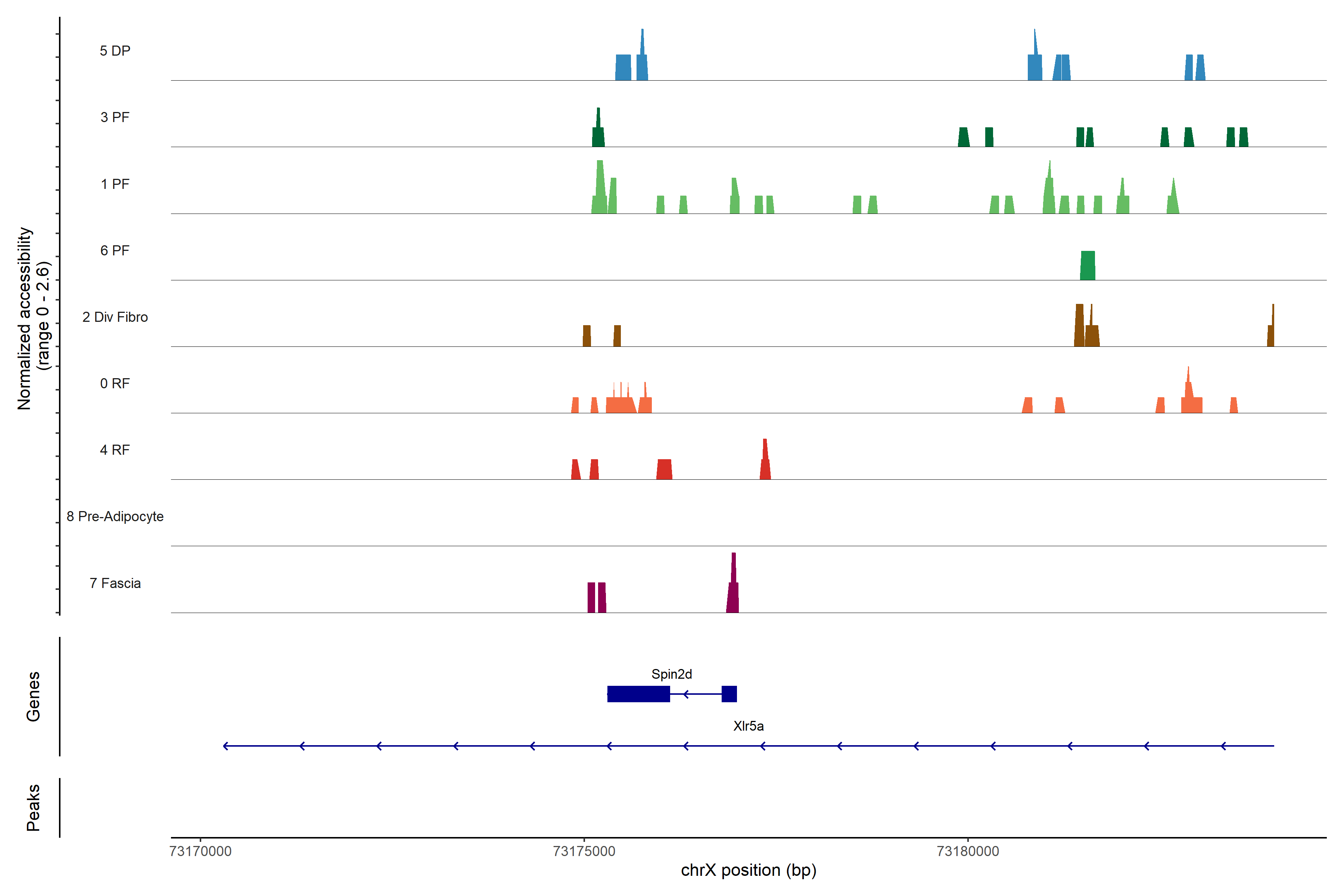Select the large Spin2d exon block
The width and height of the screenshot is (1344, 896).
[x=638, y=694]
